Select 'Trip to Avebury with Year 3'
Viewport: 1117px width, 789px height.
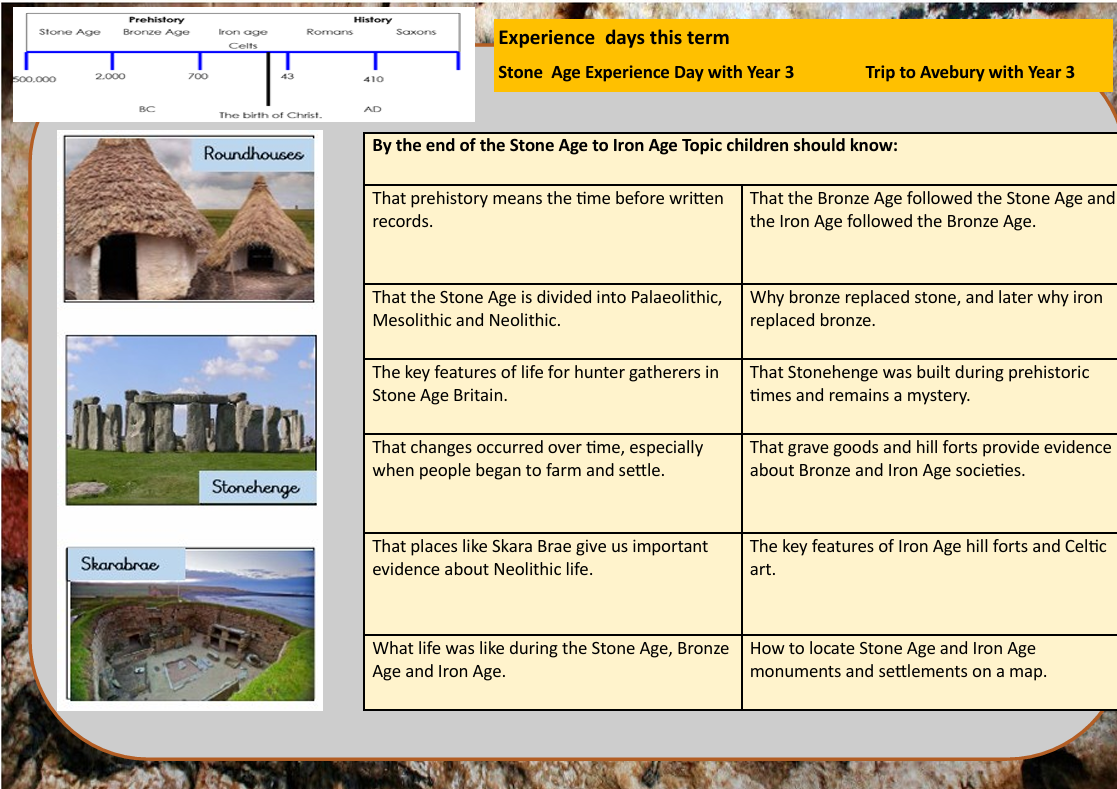[969, 72]
